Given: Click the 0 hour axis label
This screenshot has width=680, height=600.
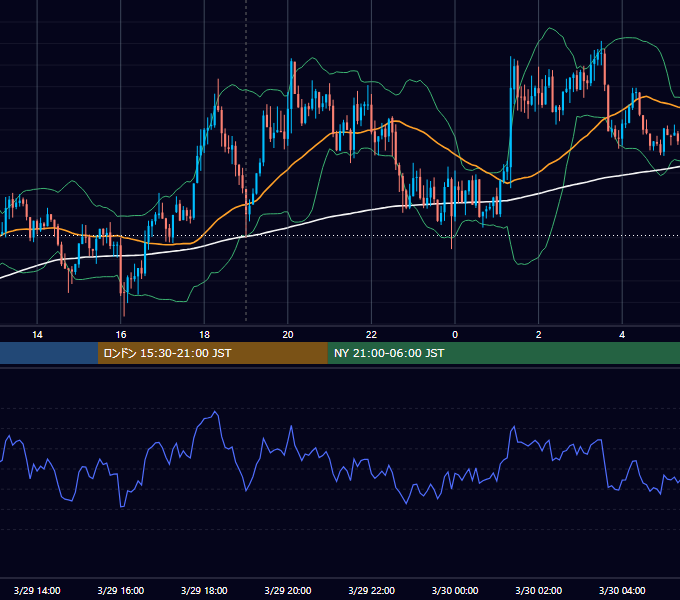Looking at the screenshot, I should [x=455, y=335].
